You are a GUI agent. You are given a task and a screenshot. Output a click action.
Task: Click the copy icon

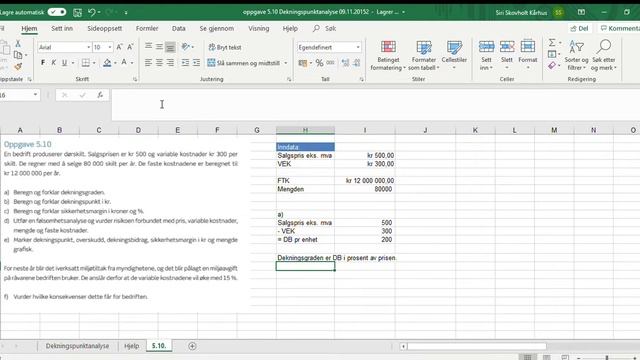pos(18,55)
